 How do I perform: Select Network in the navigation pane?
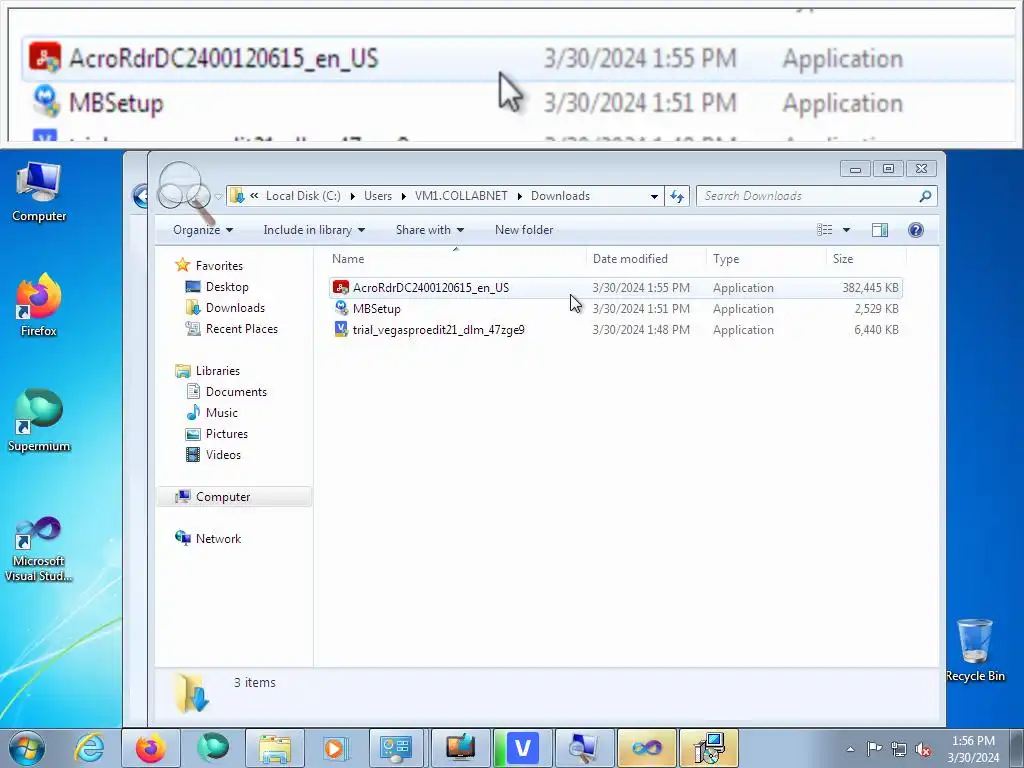pos(208,539)
